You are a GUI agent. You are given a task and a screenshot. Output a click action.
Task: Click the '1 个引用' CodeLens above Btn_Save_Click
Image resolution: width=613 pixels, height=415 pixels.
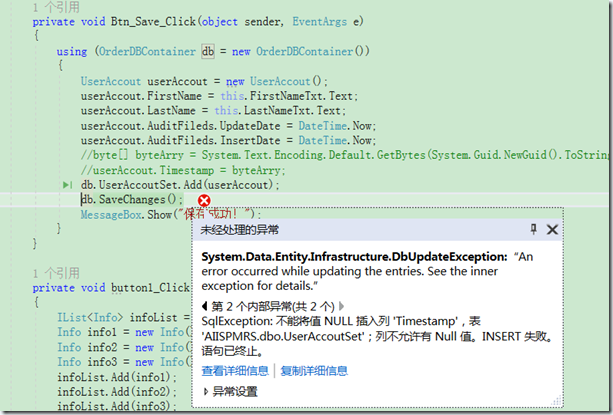pyautogui.click(x=56, y=7)
